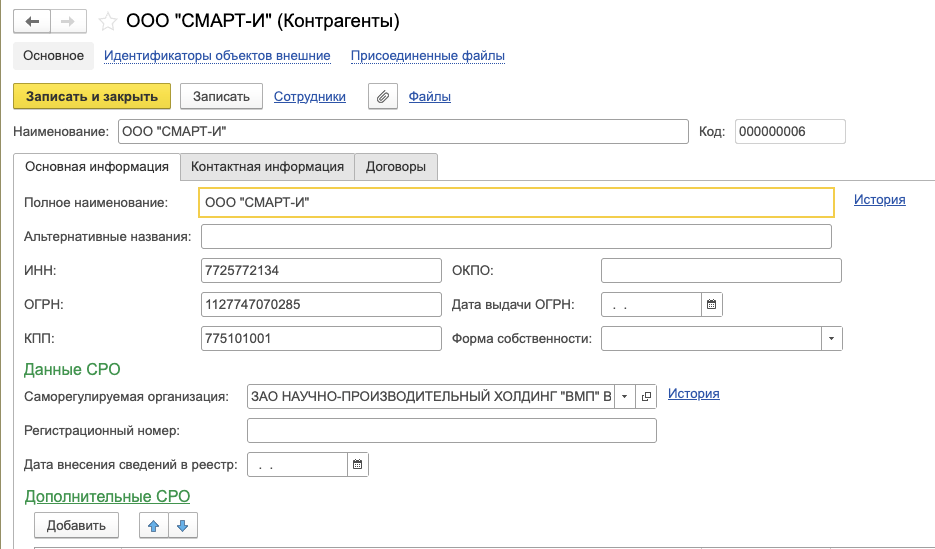Image resolution: width=935 pixels, height=549 pixels.
Task: Focus the Полное наименование field
Action: click(x=516, y=203)
